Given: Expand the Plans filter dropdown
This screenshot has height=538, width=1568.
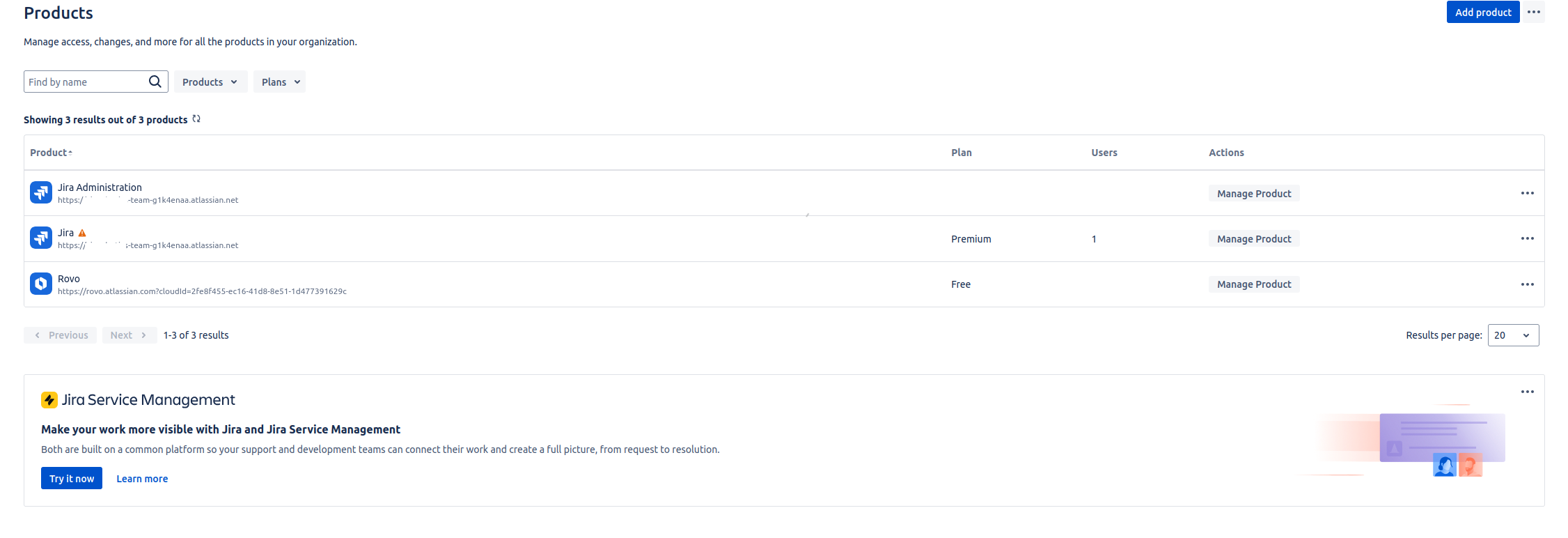Looking at the screenshot, I should 279,82.
